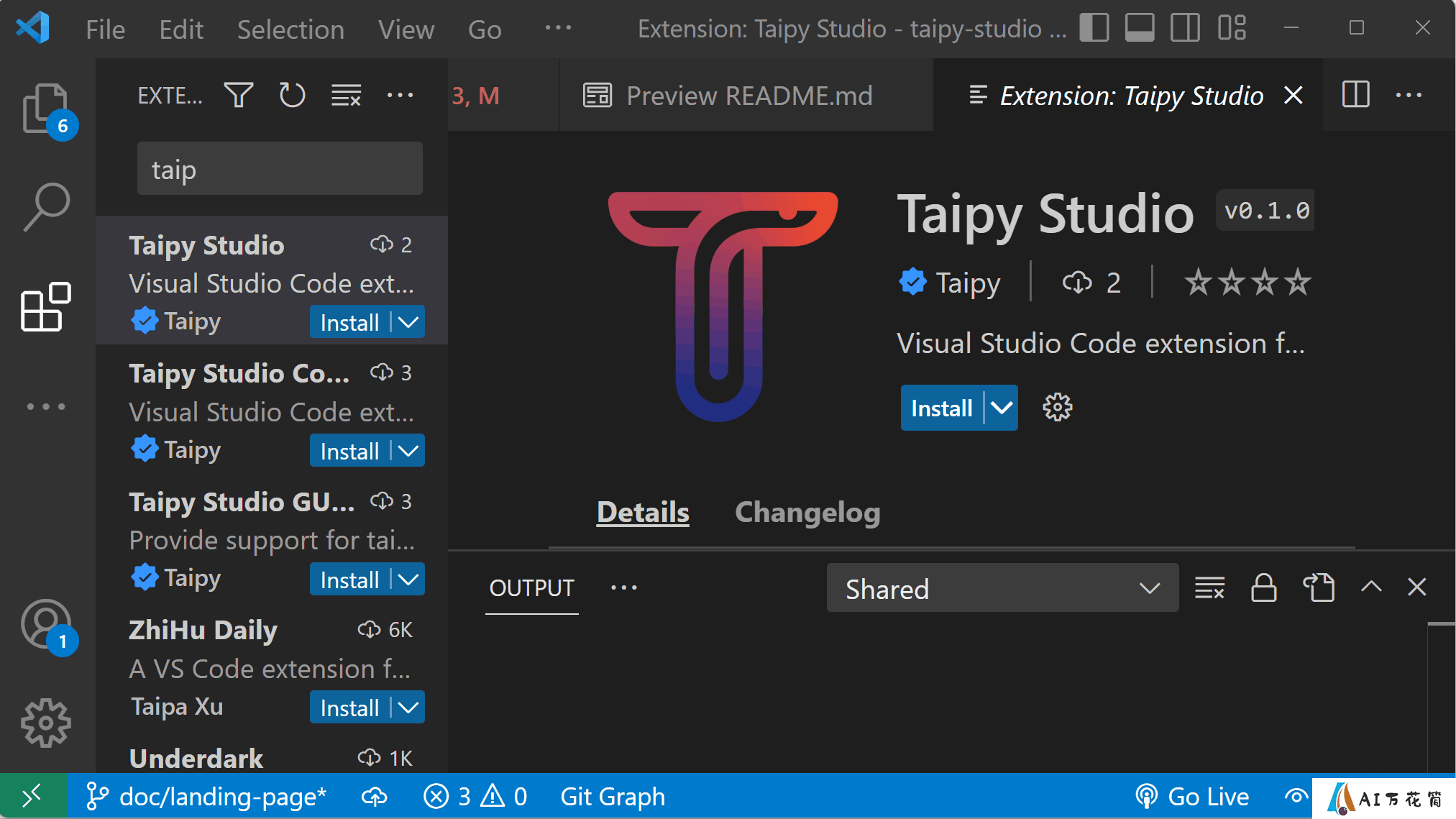Close the Extension: Taipy Studio tab
The height and width of the screenshot is (819, 1456).
pos(1293,95)
